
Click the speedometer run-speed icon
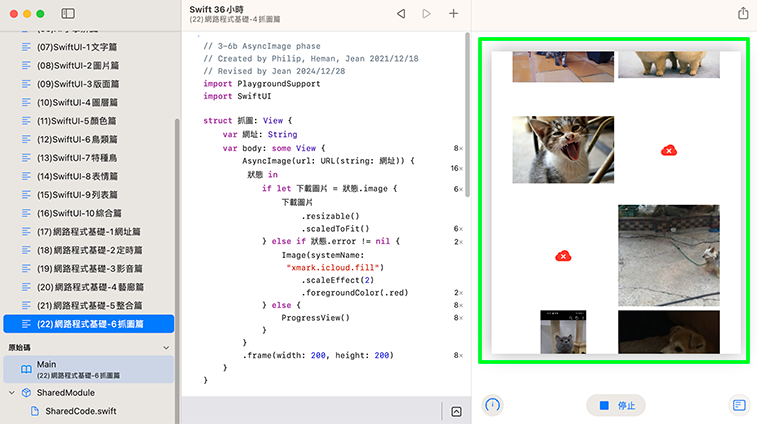pyautogui.click(x=492, y=405)
